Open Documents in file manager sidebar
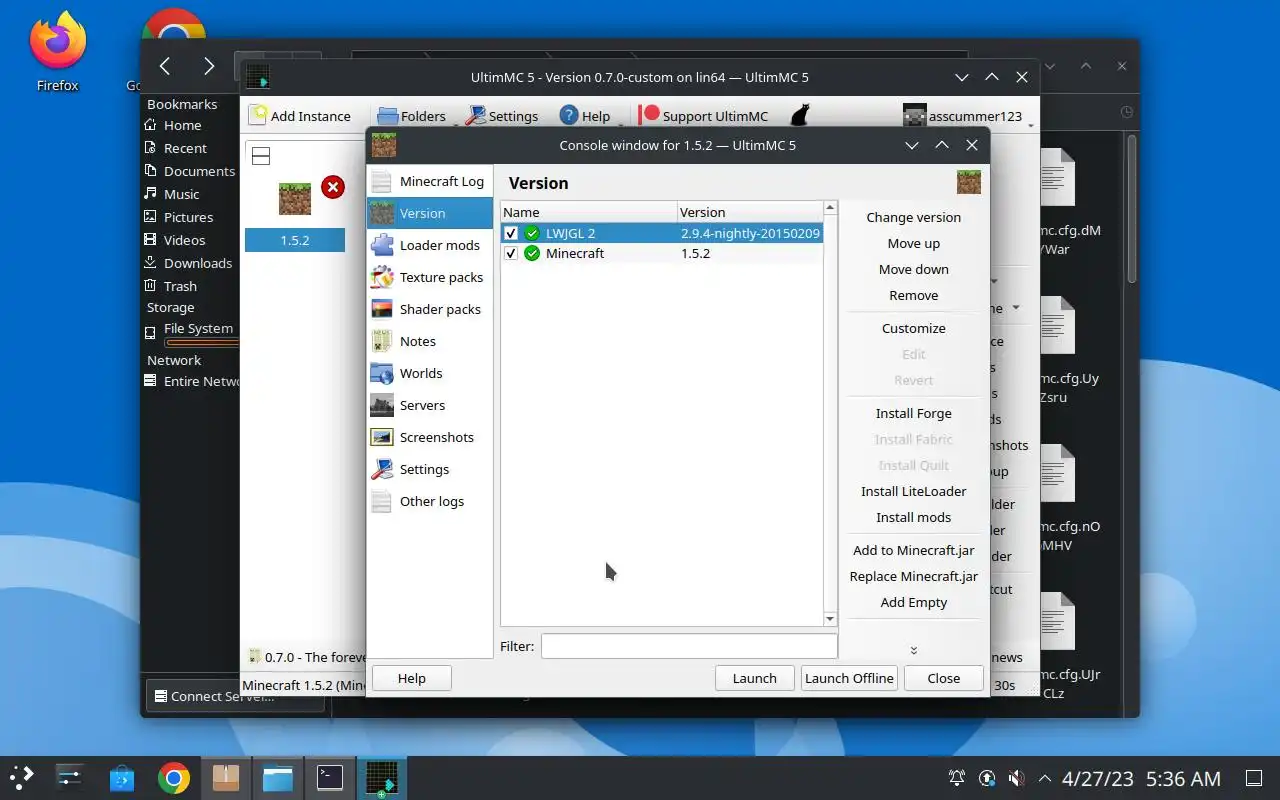1280x800 pixels. pos(189,171)
